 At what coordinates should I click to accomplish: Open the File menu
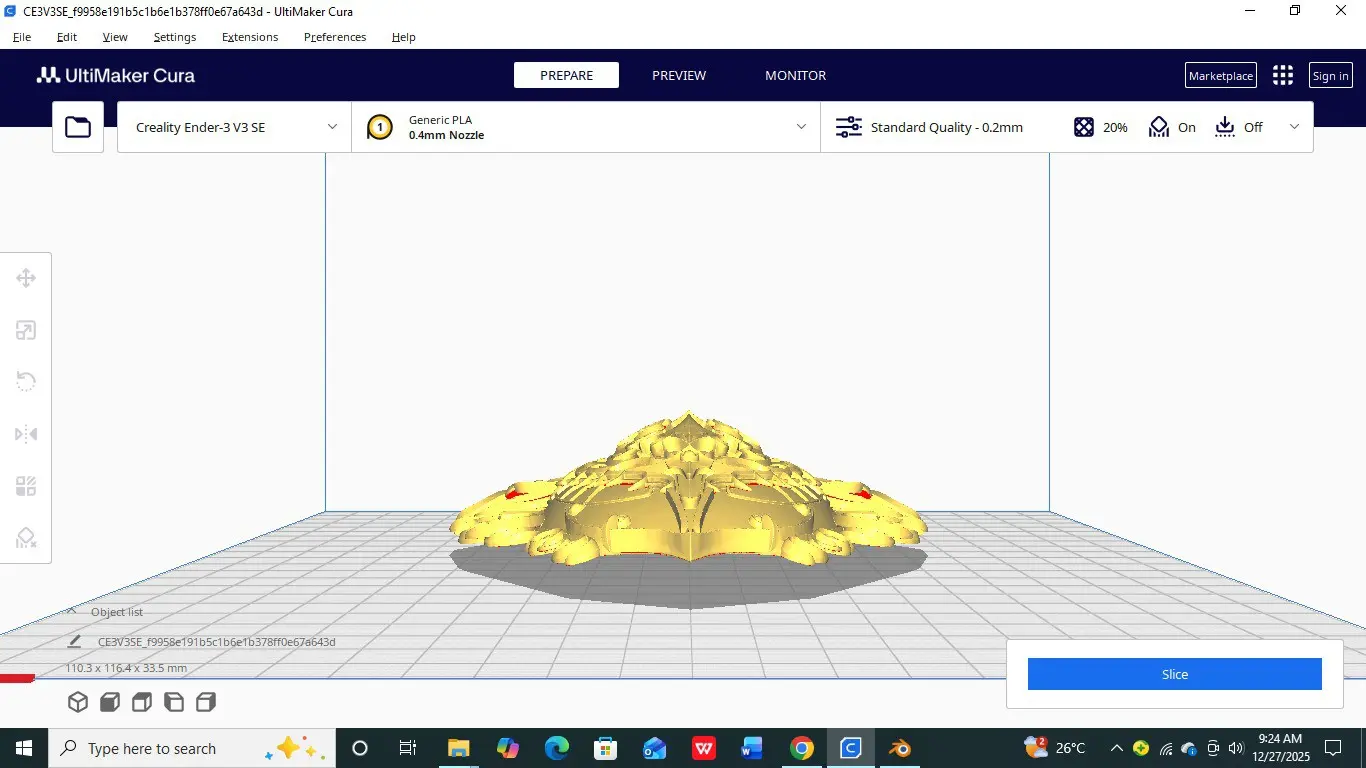point(22,37)
